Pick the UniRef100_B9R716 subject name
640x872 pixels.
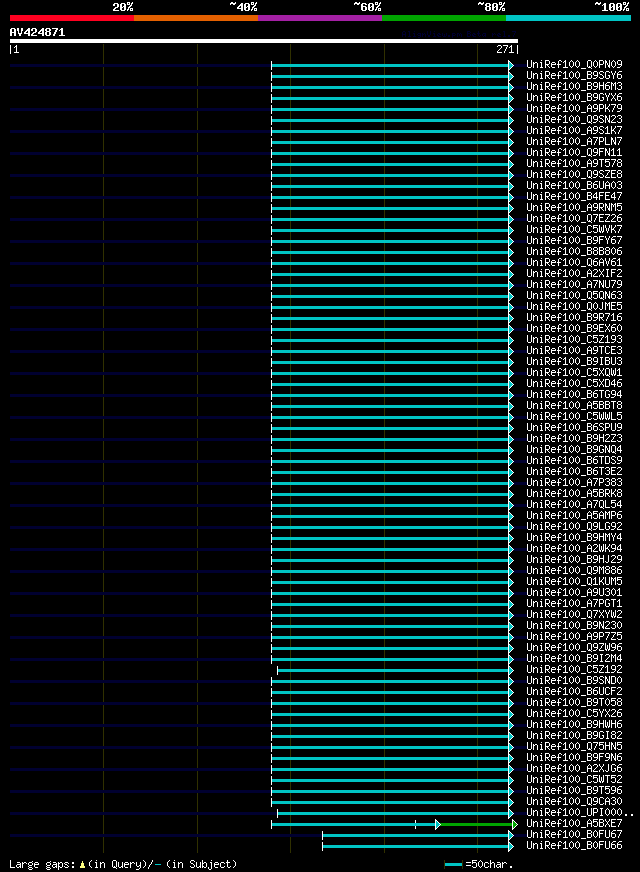[574, 318]
